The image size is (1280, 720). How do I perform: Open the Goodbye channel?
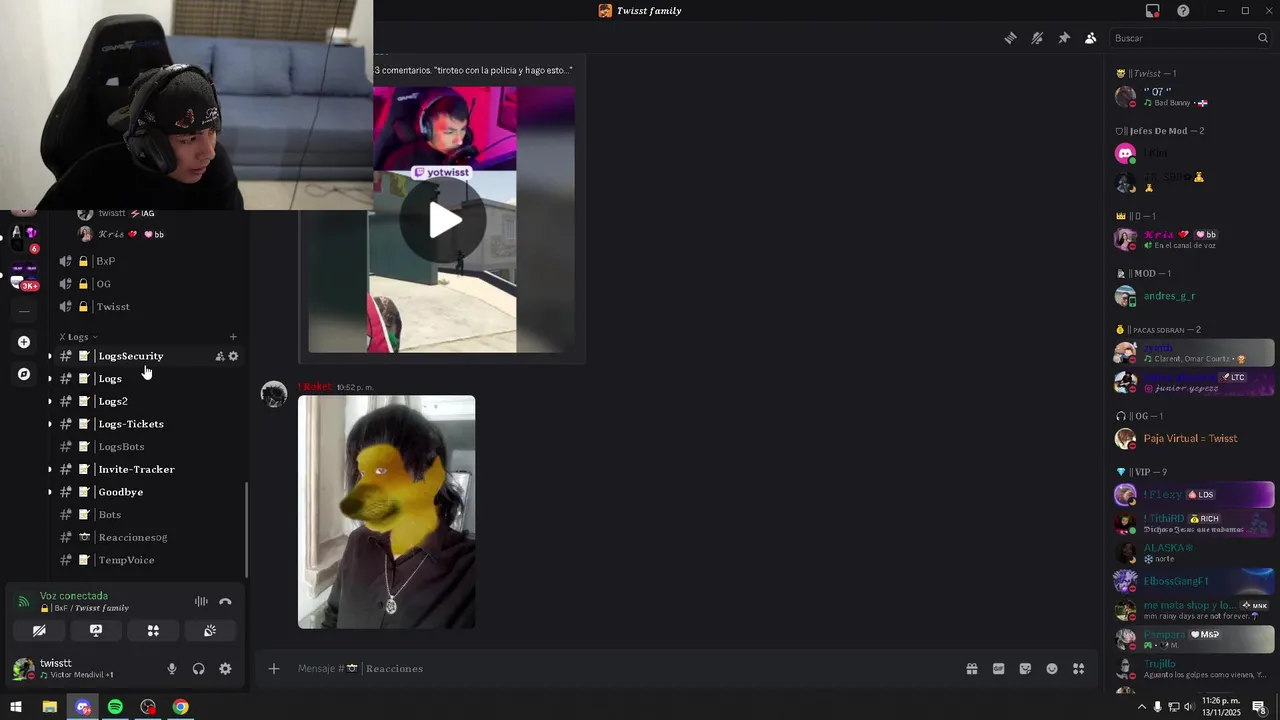coord(120,492)
